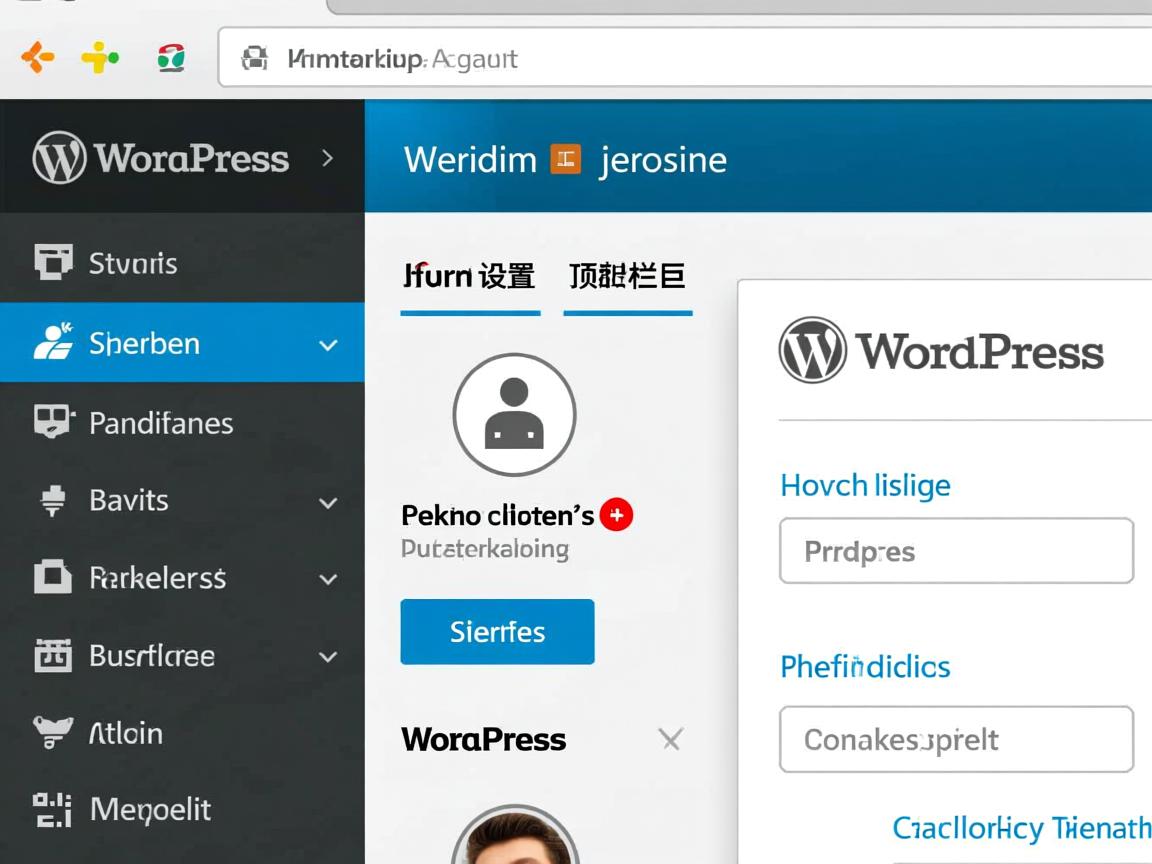Open the Hovch lislige link
The width and height of the screenshot is (1152, 864).
tap(865, 485)
